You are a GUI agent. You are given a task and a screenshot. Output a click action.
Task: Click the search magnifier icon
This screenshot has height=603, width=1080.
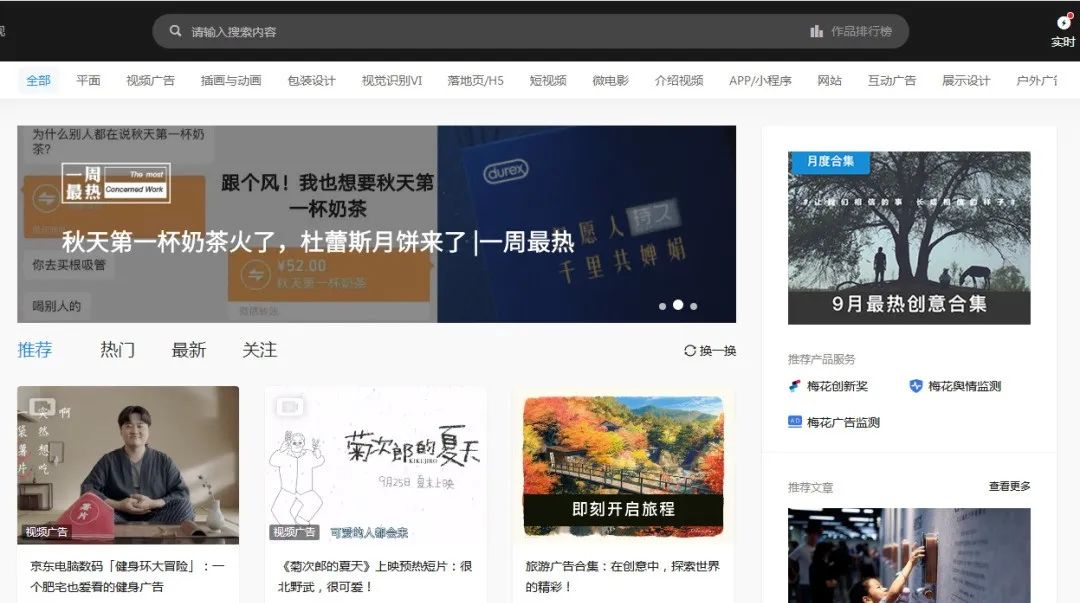tap(176, 31)
